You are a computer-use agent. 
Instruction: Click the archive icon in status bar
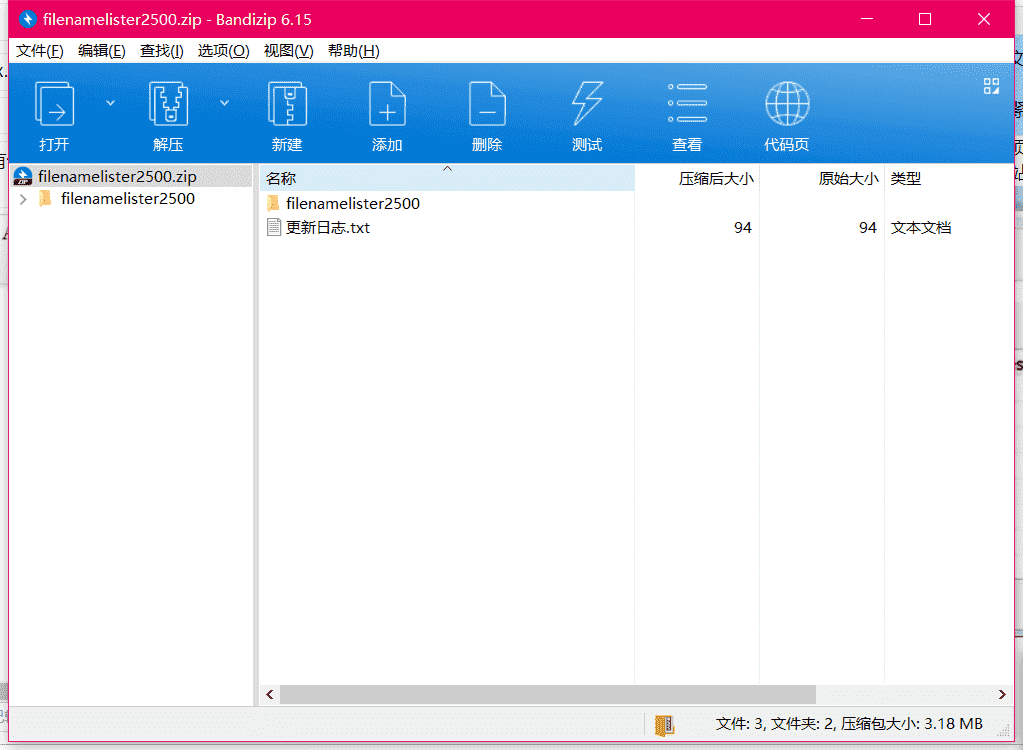[664, 725]
